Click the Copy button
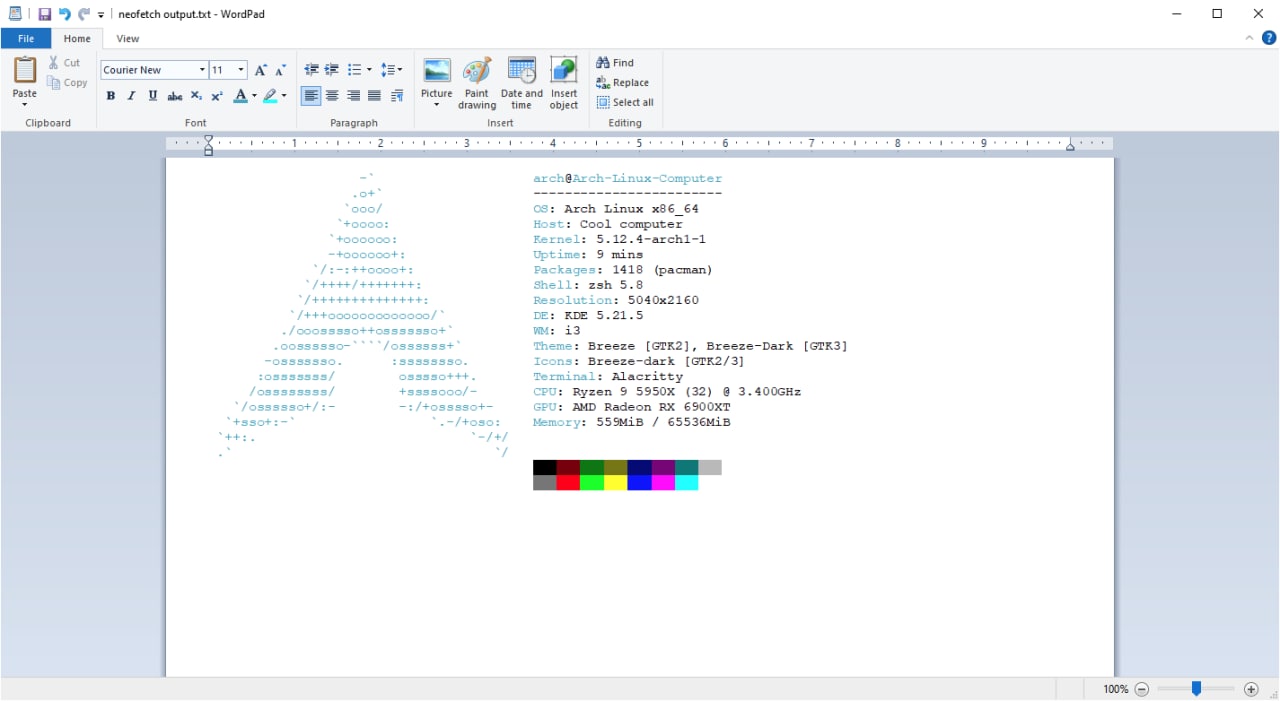This screenshot has width=1280, height=701. coord(67,83)
